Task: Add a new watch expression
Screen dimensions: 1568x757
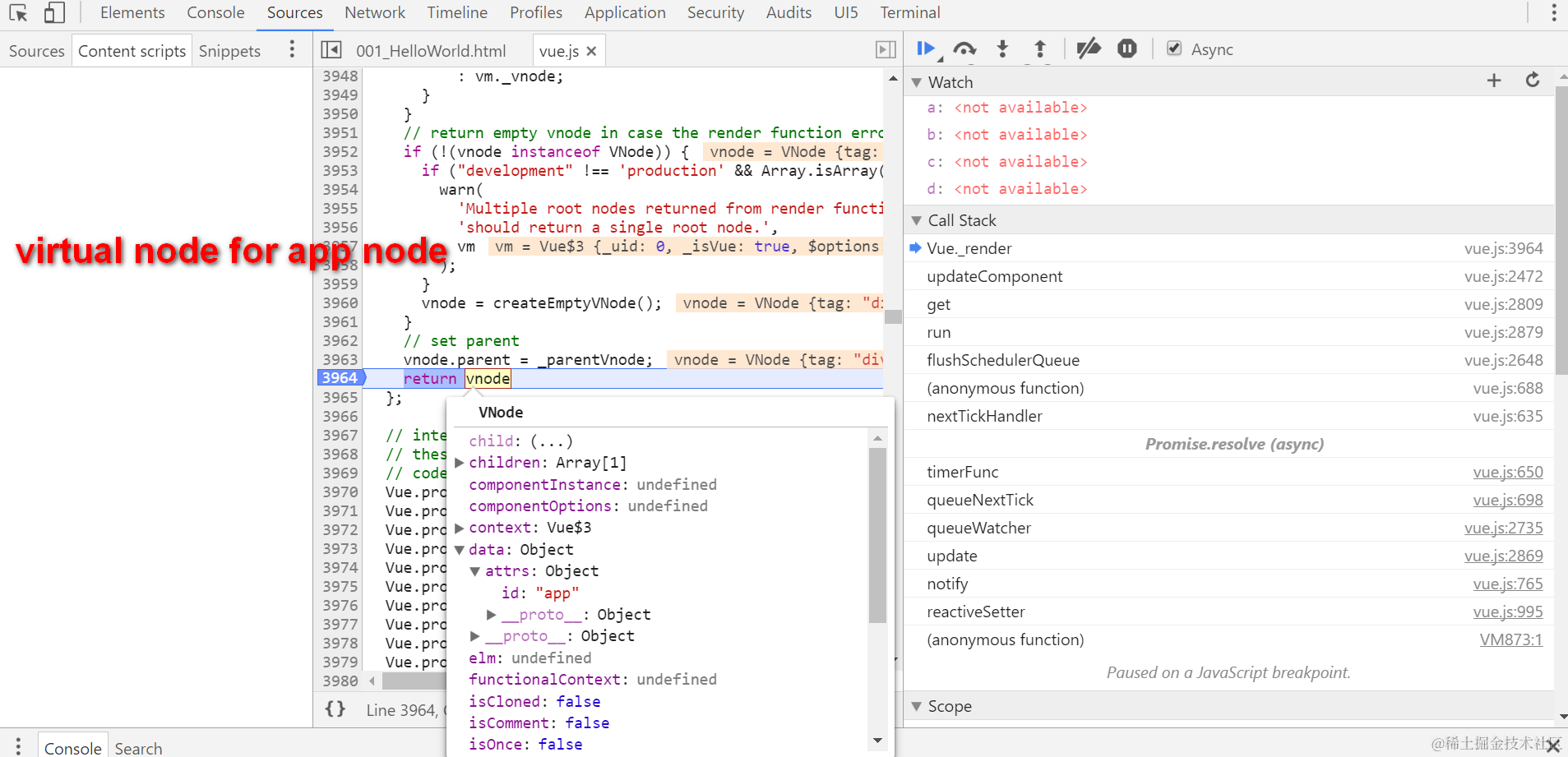Action: (1494, 81)
